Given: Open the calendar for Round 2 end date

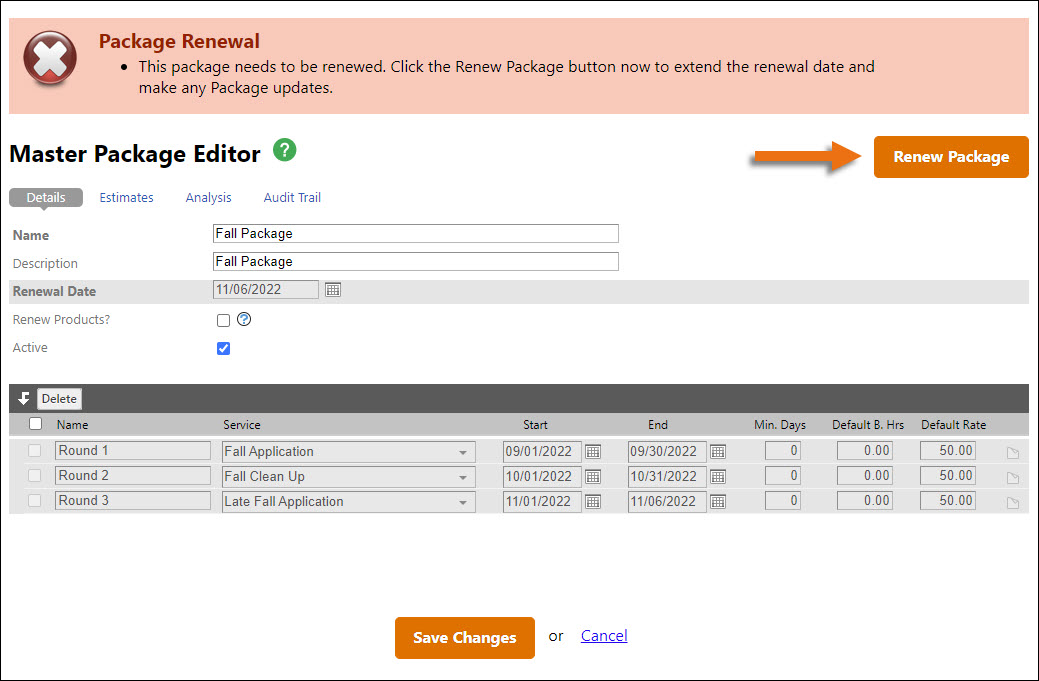Looking at the screenshot, I should [x=717, y=476].
